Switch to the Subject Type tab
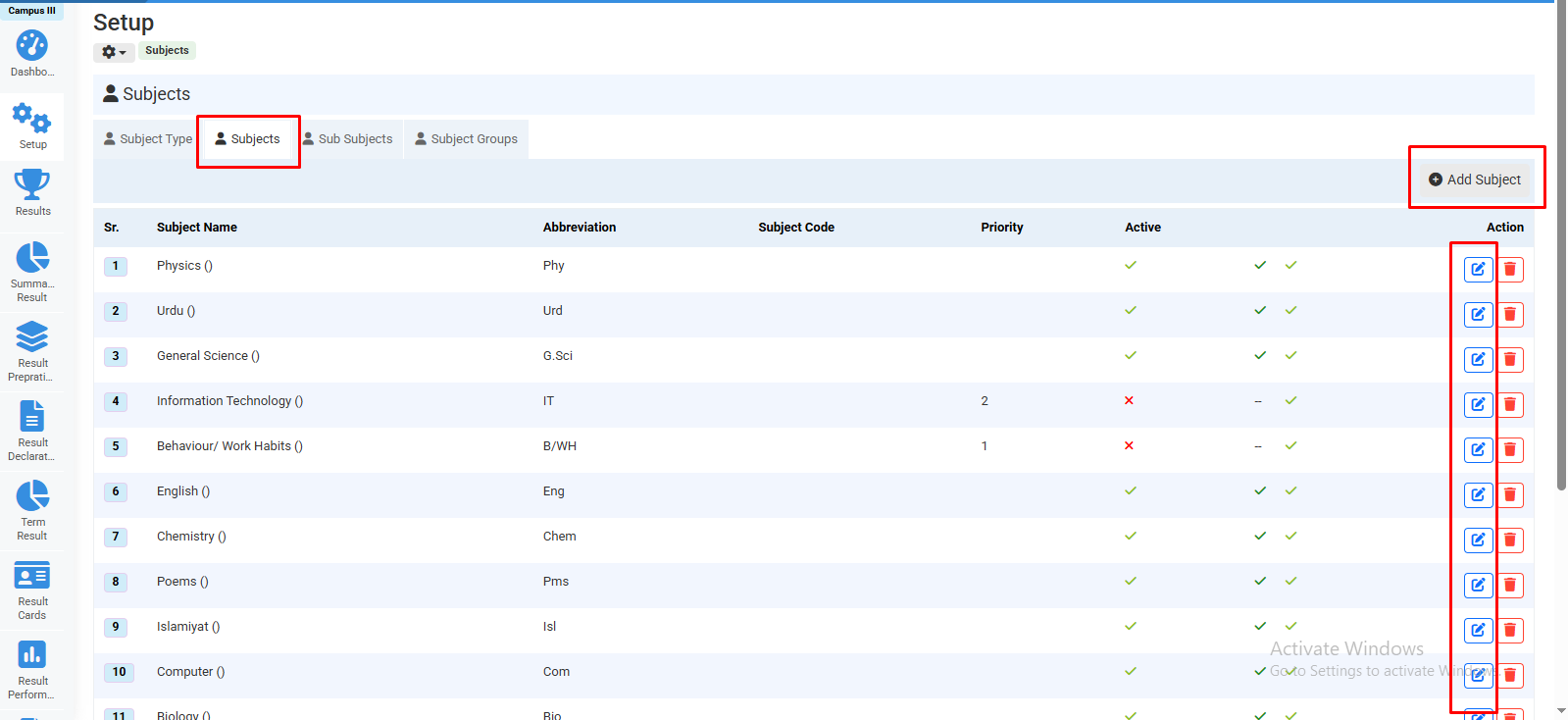The image size is (1568, 720). pos(148,139)
